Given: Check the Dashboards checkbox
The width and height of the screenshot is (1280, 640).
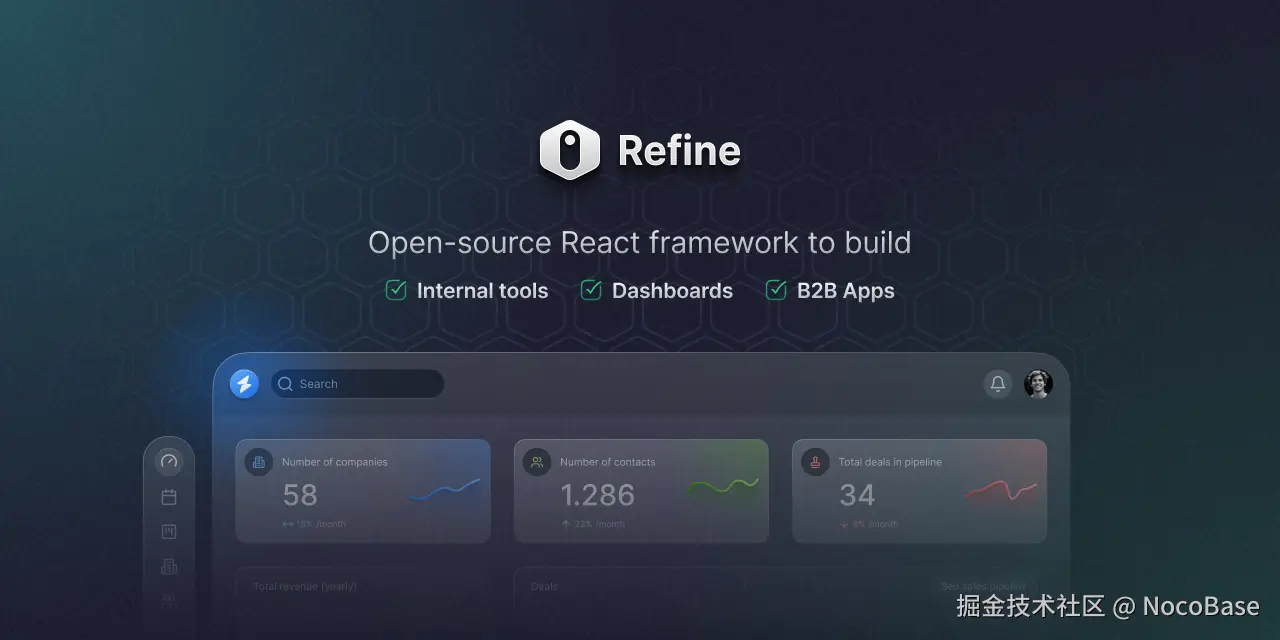Looking at the screenshot, I should point(591,290).
